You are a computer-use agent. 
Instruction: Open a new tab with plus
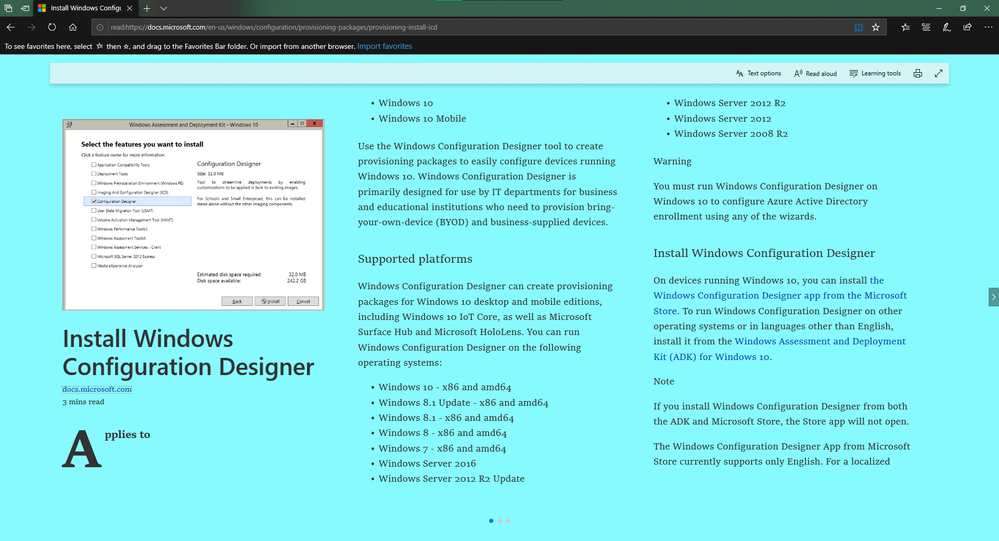tap(147, 8)
